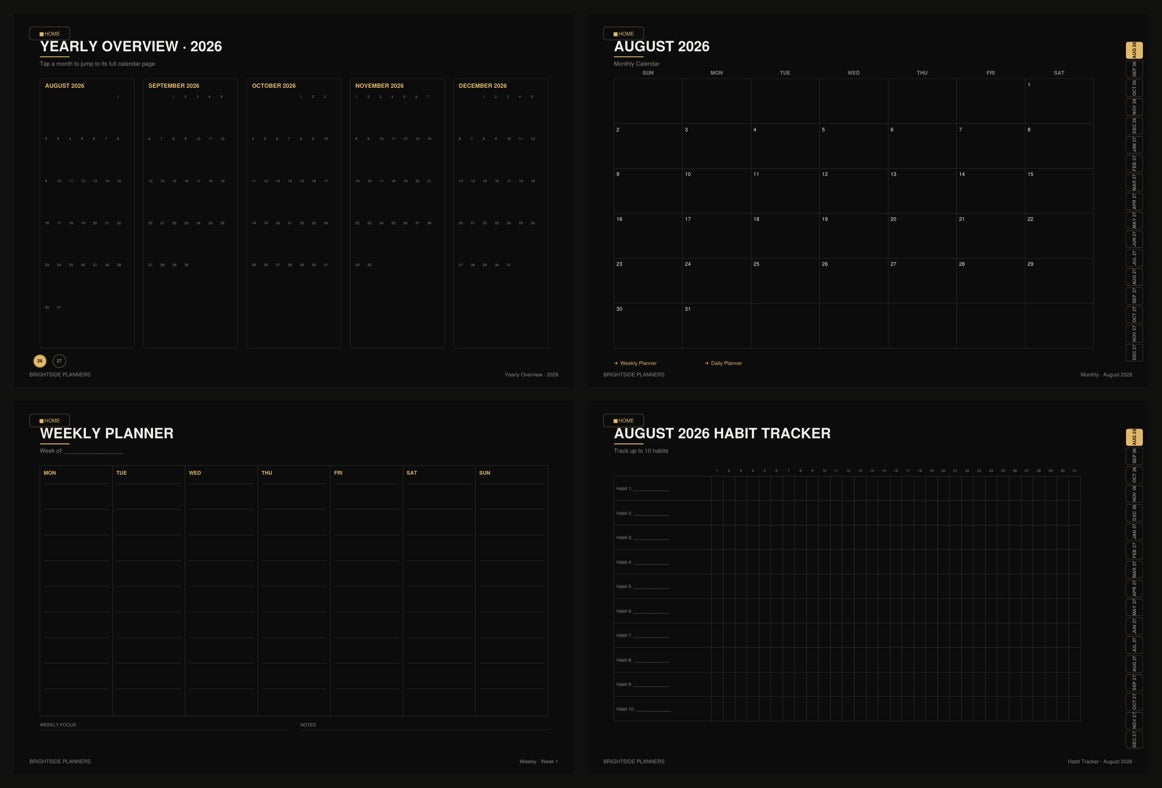Open DECEMBER 2026 mini calendar in Yearly Overview
Image resolution: width=1162 pixels, height=788 pixels.
click(501, 213)
